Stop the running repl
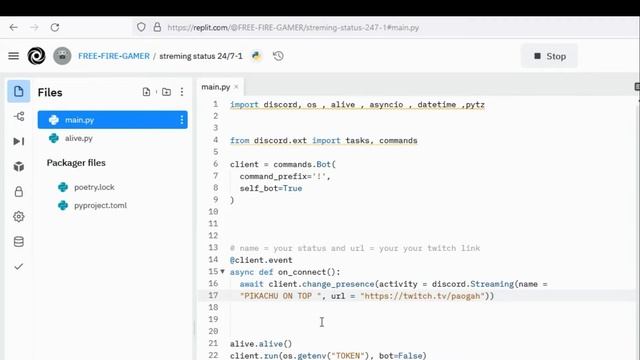640x360 pixels. (549, 56)
